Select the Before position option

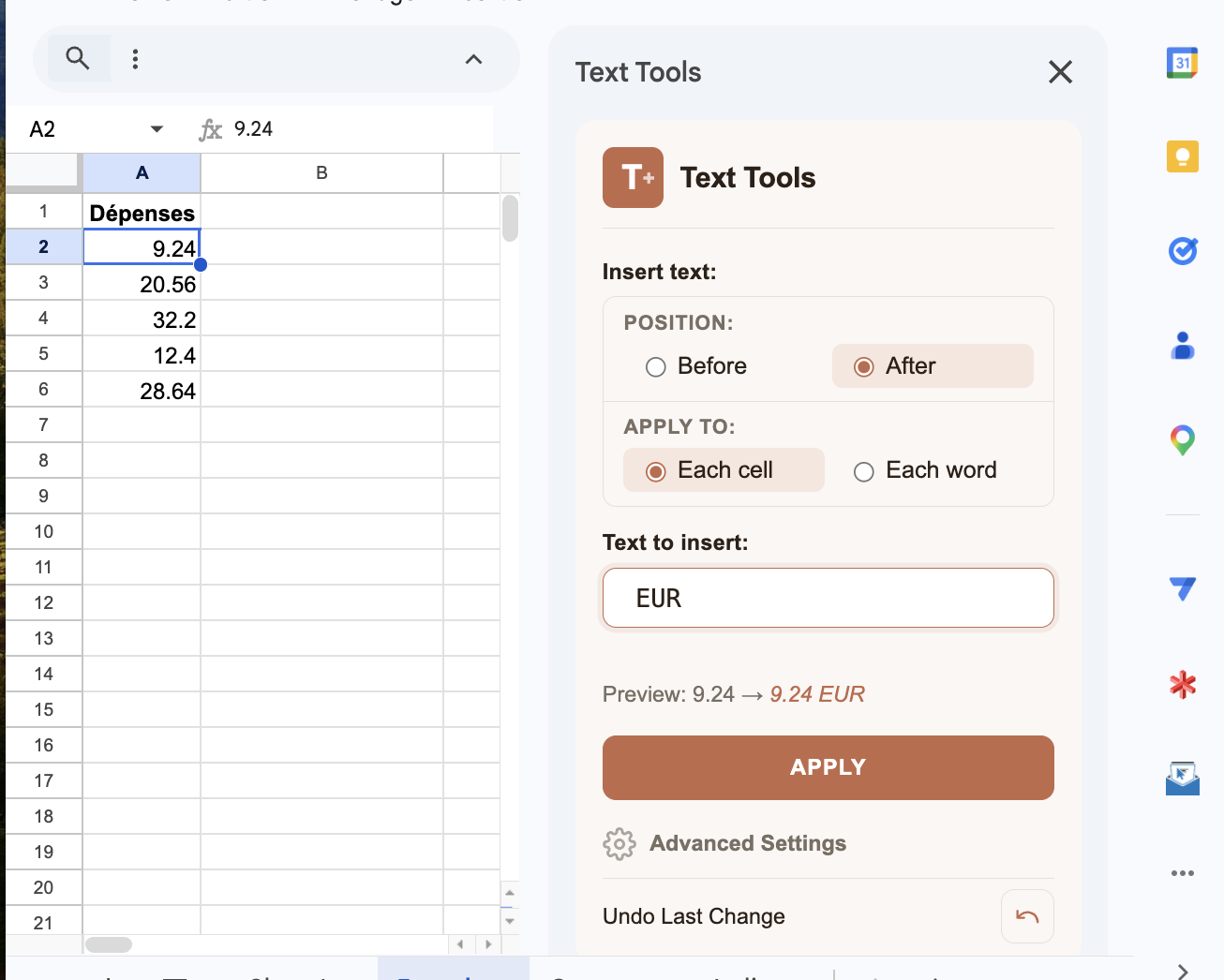655,367
